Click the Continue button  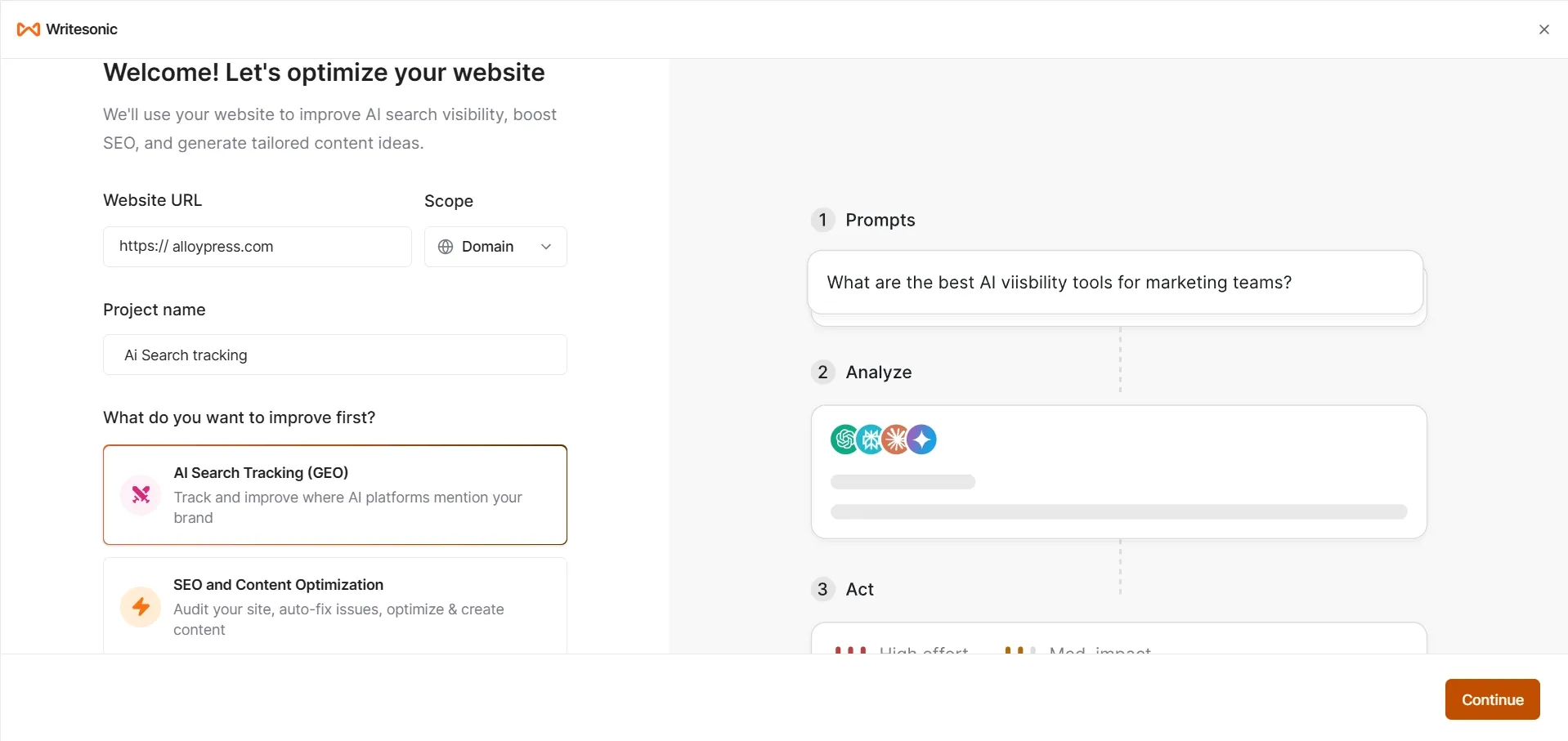coord(1492,699)
